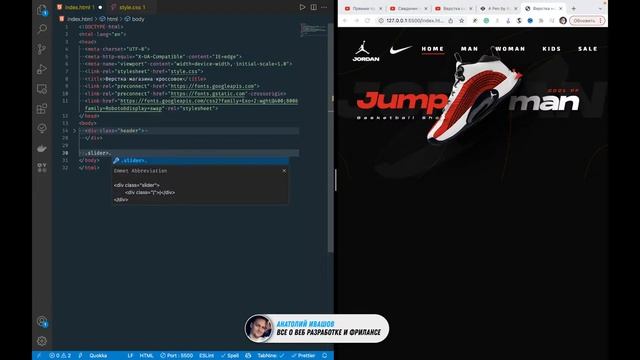The width and height of the screenshot is (640, 360).
Task: Click the fonts.googleapis.com link on line 9
Action: pos(213,86)
